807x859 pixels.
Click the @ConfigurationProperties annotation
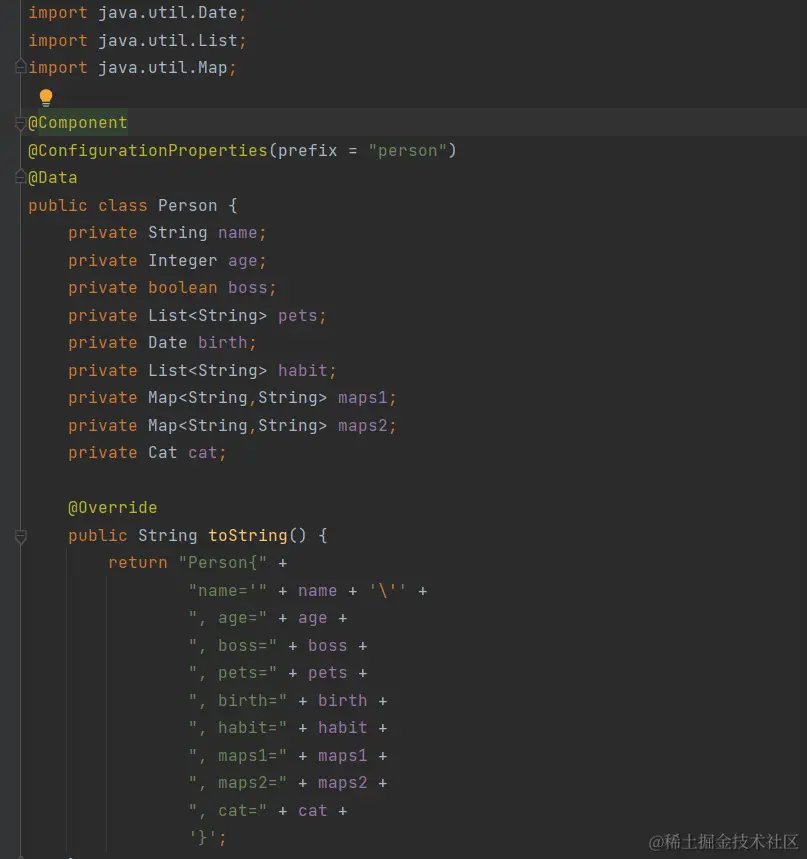tap(148, 151)
